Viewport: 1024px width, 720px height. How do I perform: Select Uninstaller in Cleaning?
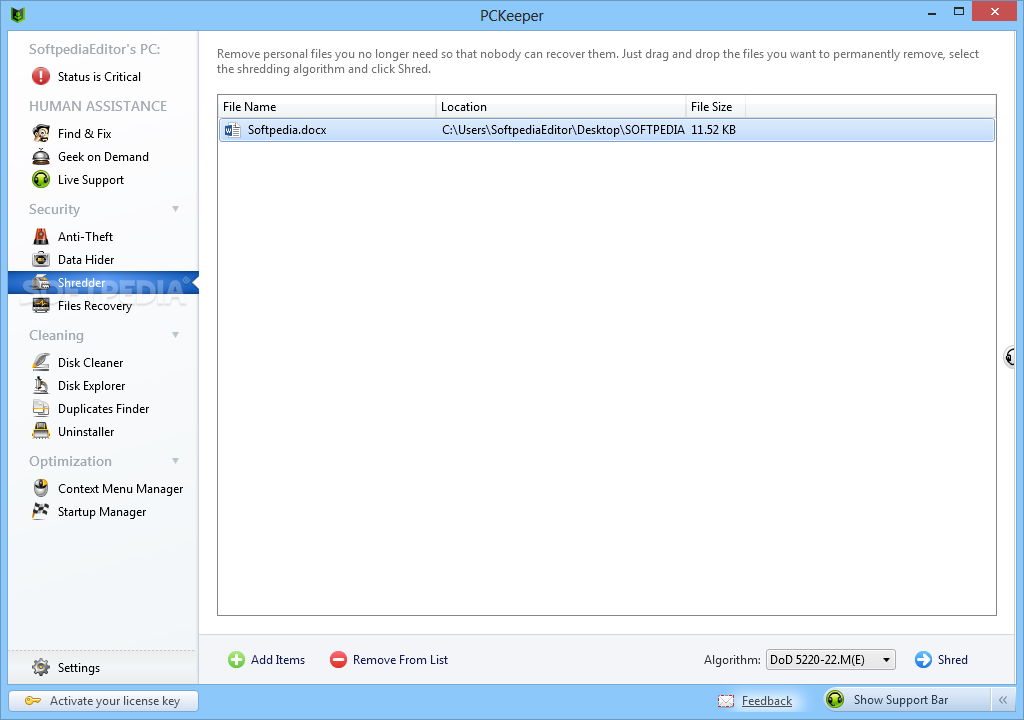coord(86,431)
